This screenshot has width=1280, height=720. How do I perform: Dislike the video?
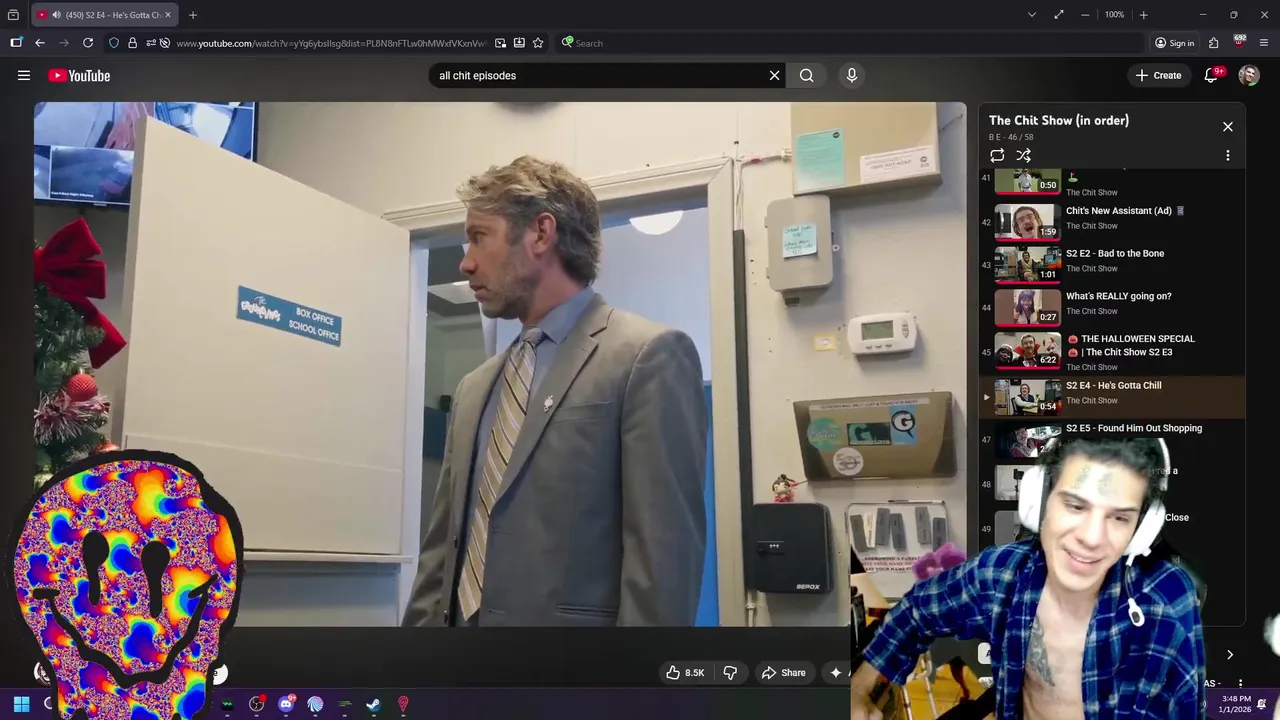click(730, 673)
